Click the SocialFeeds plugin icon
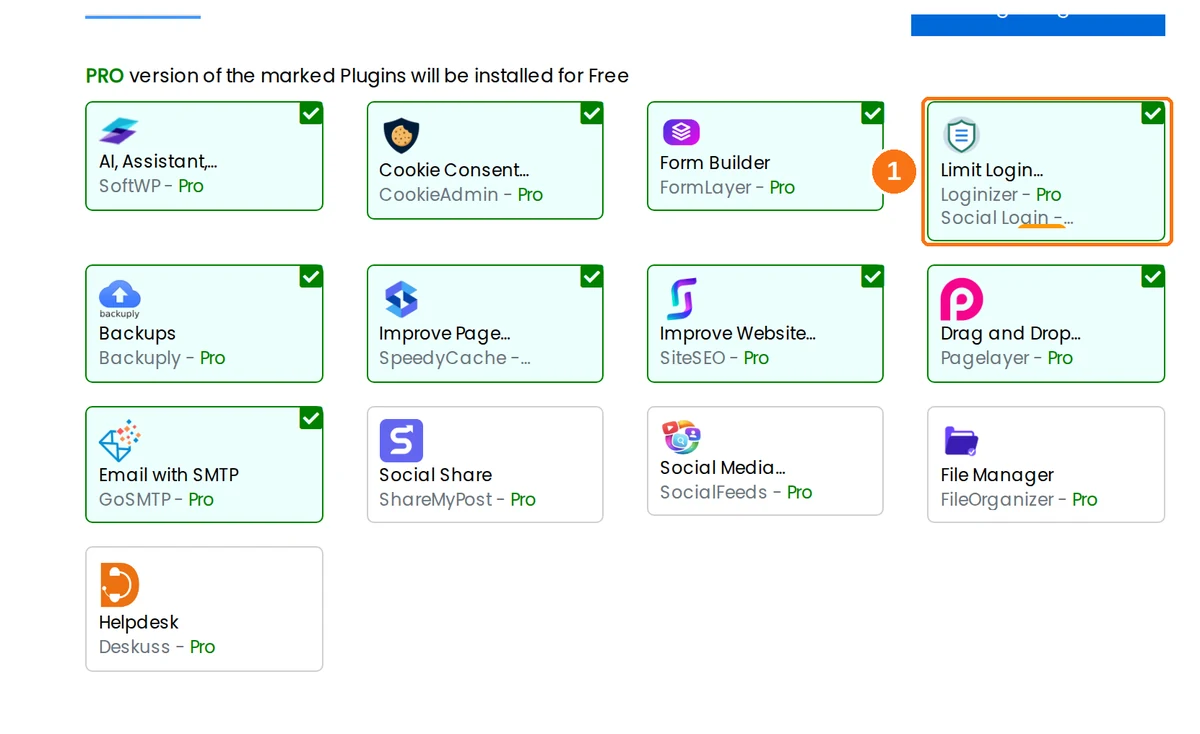Viewport: 1200px width, 734px height. (681, 437)
